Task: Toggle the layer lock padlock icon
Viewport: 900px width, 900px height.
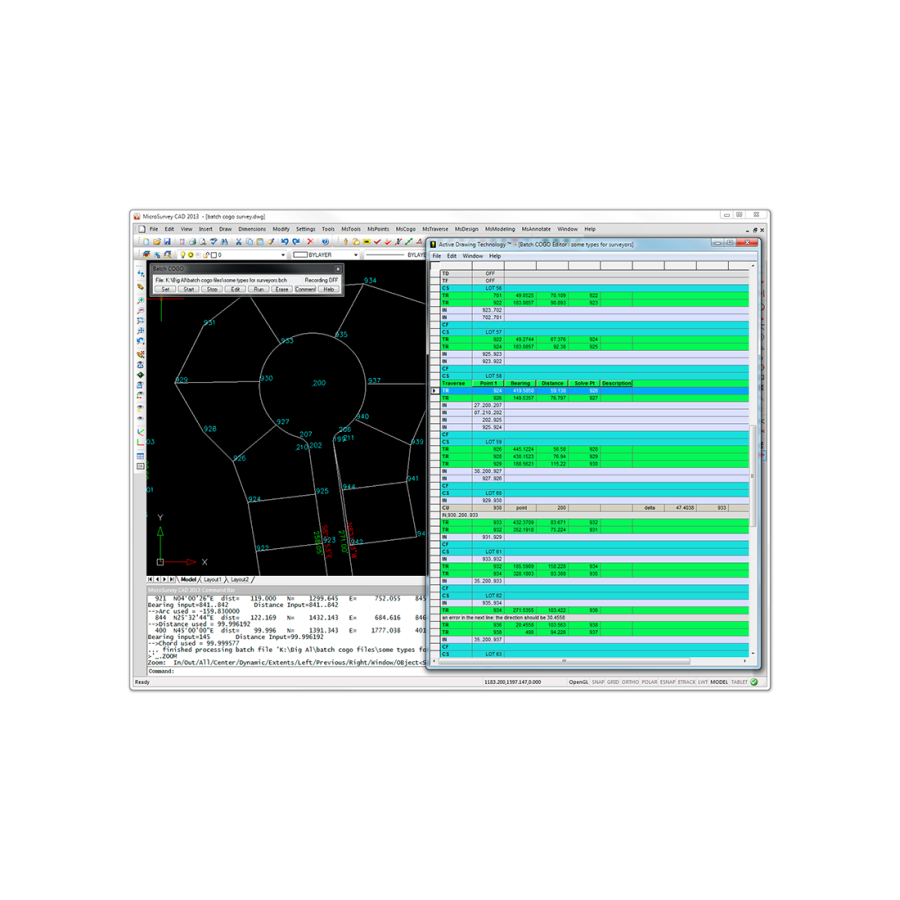Action: pos(205,254)
